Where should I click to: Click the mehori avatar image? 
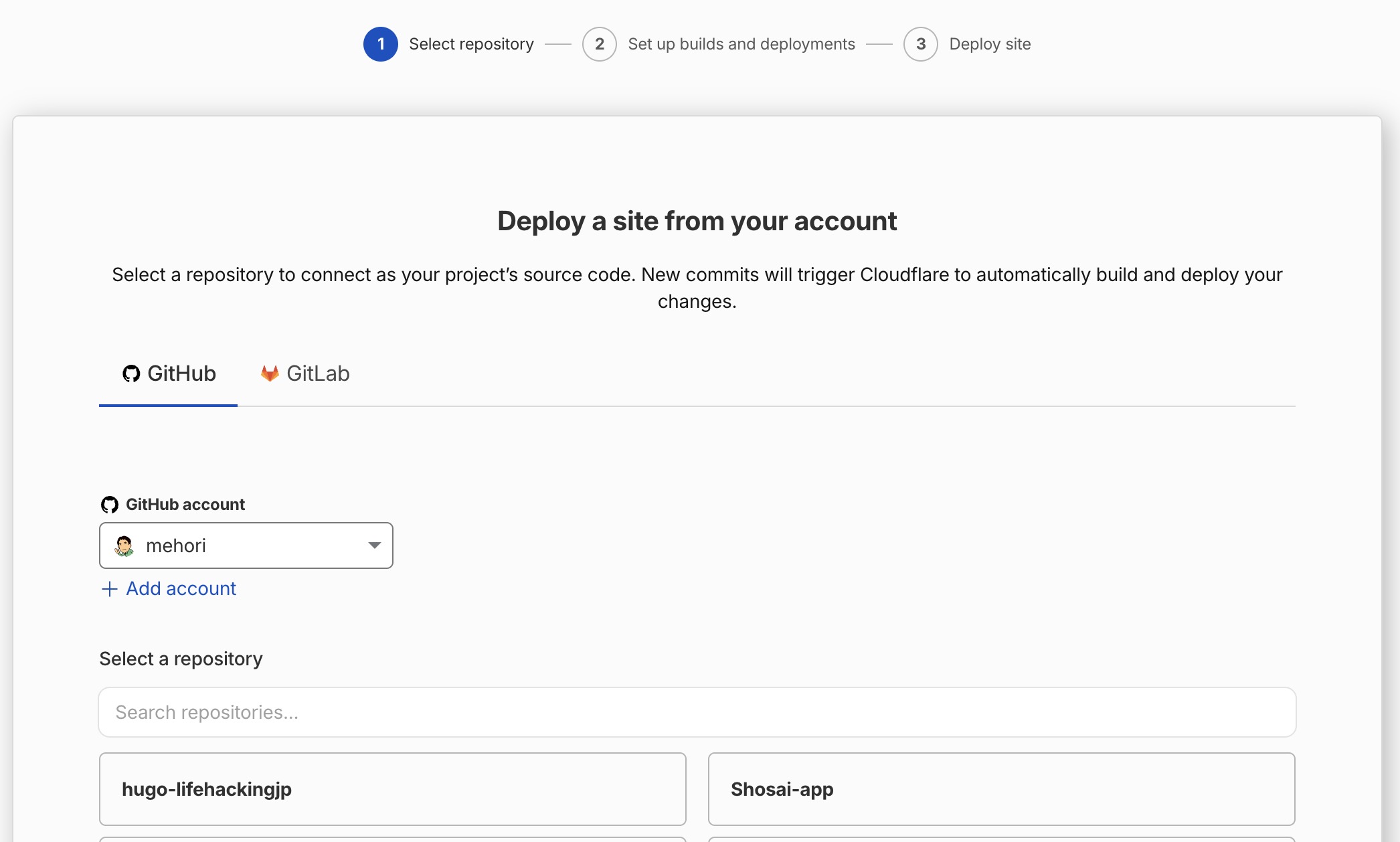tap(124, 545)
